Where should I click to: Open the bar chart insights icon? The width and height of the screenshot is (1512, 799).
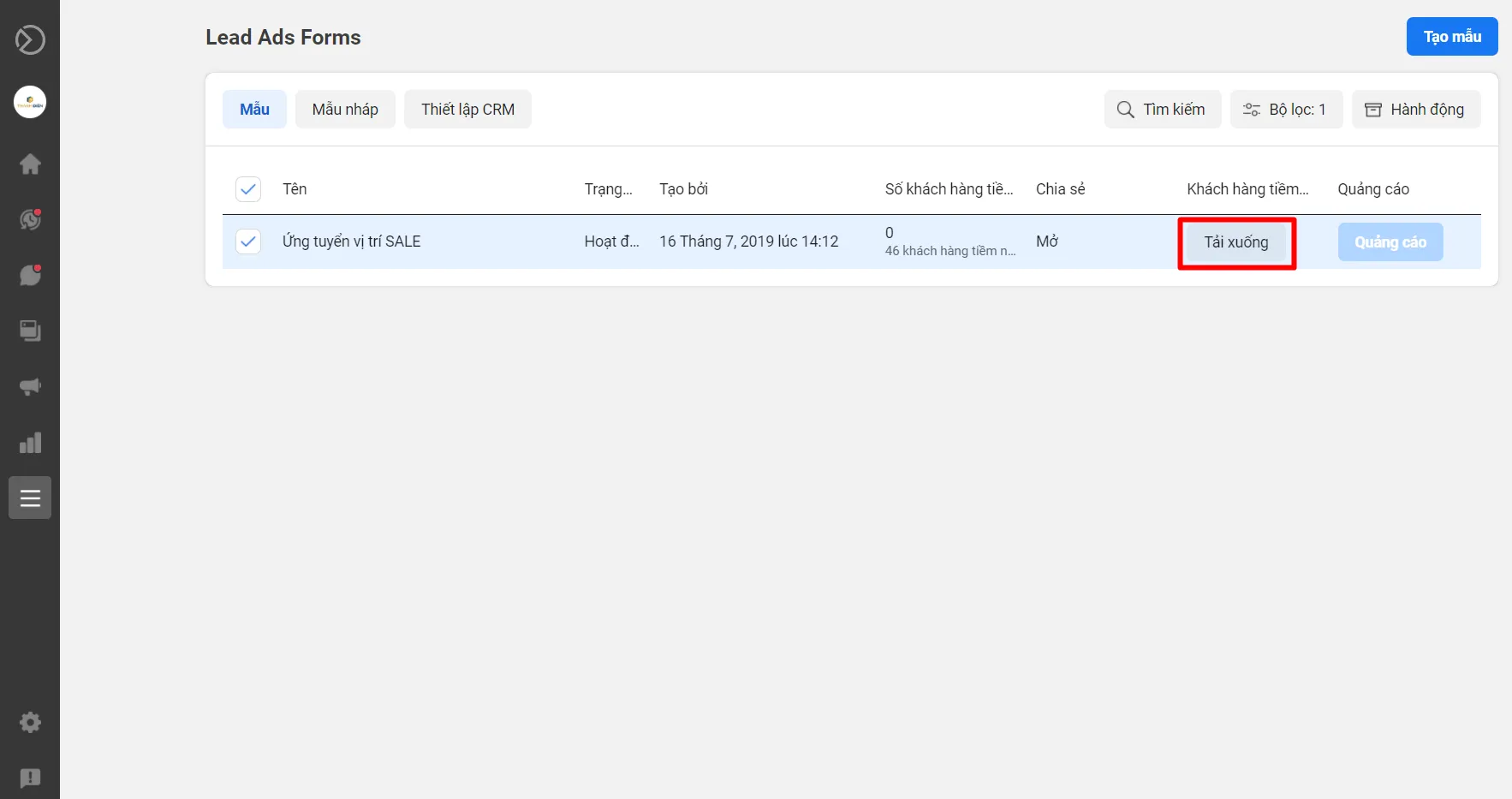(30, 443)
